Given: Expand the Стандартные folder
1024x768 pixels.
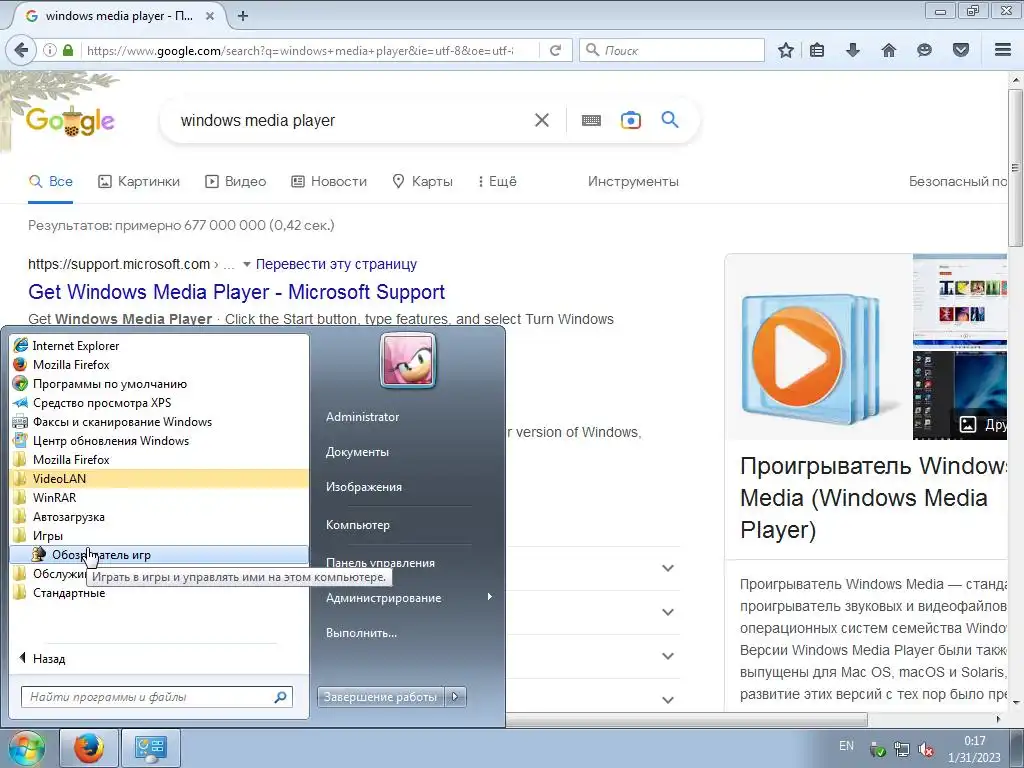Looking at the screenshot, I should [x=159, y=593].
